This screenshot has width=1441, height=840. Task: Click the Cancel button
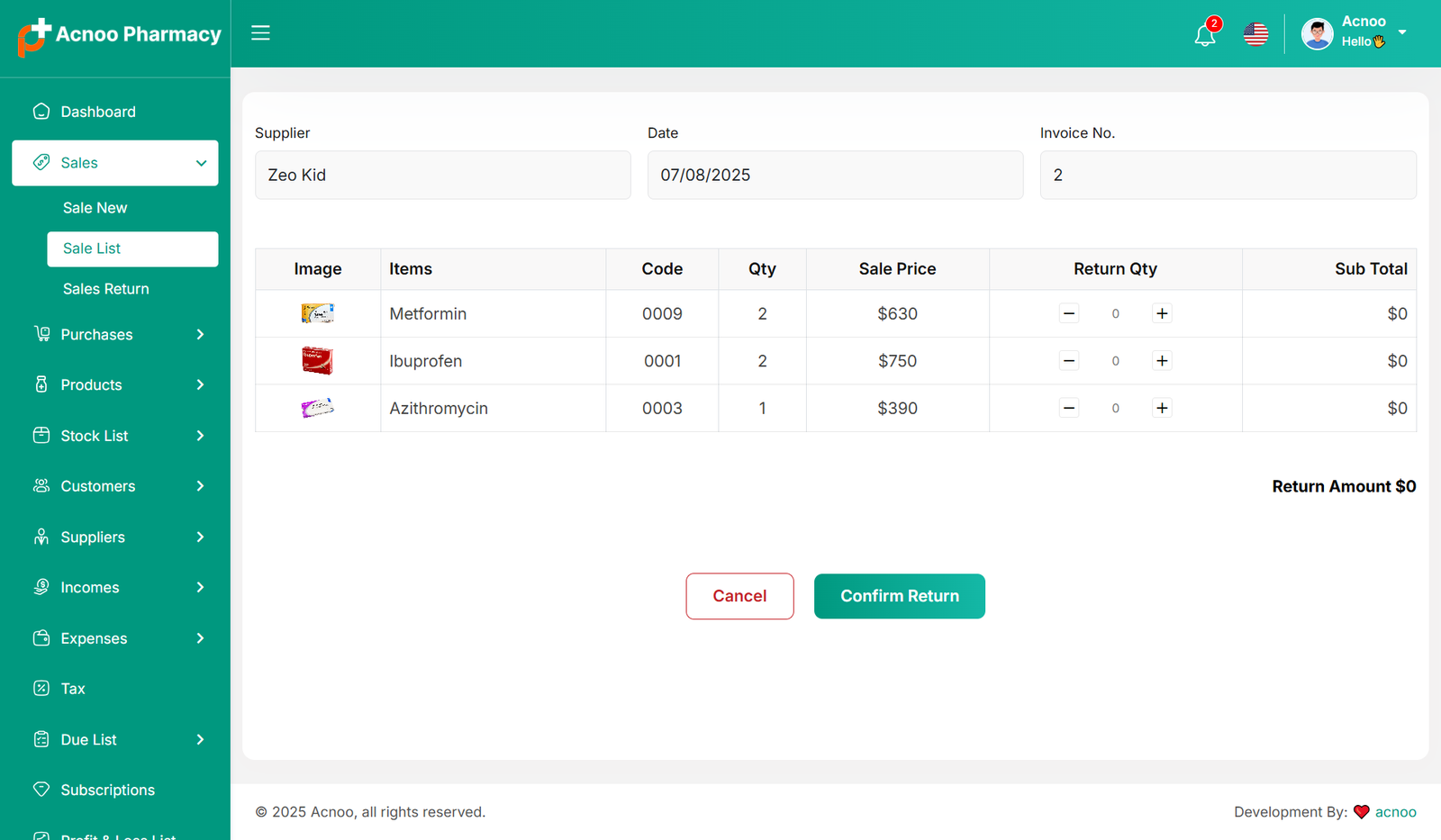tap(739, 596)
